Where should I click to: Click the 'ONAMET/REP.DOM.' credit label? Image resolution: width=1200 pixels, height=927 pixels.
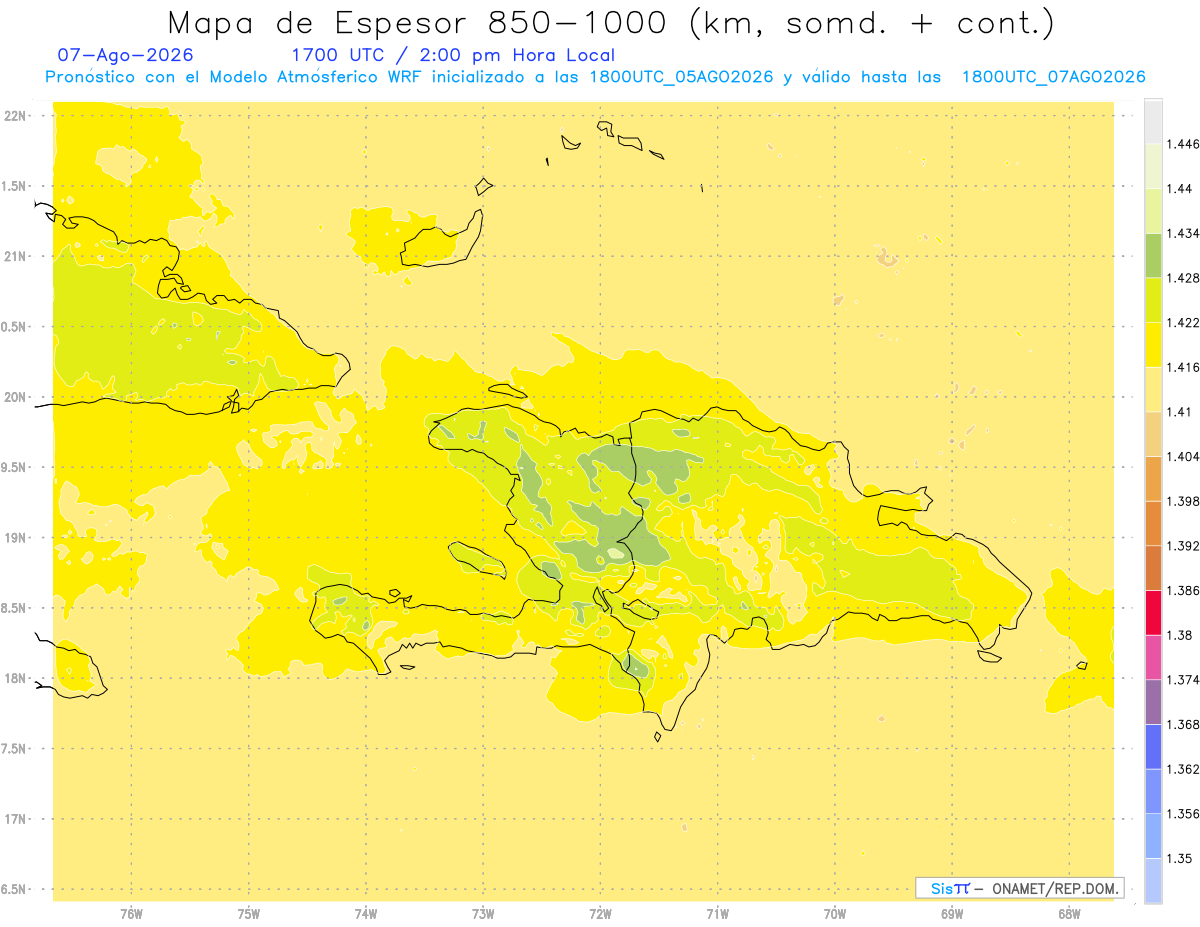1055,888
